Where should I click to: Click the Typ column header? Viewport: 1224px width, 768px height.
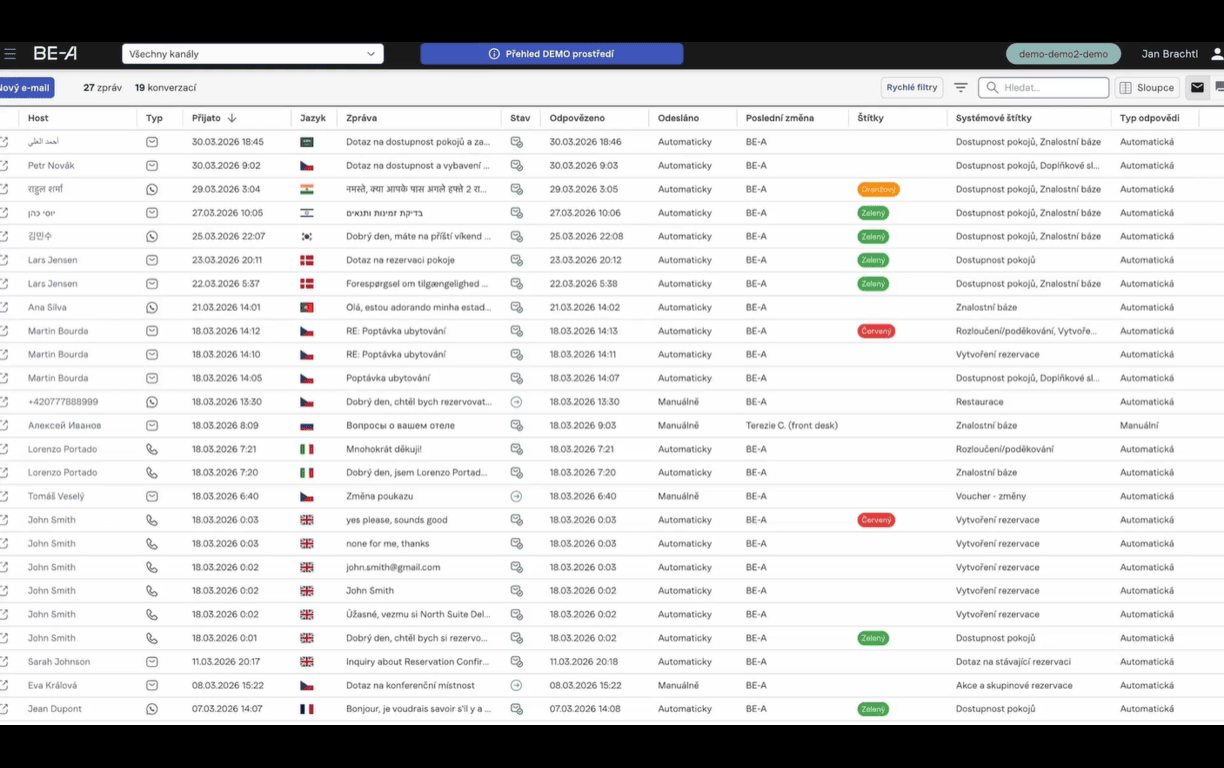click(154, 118)
